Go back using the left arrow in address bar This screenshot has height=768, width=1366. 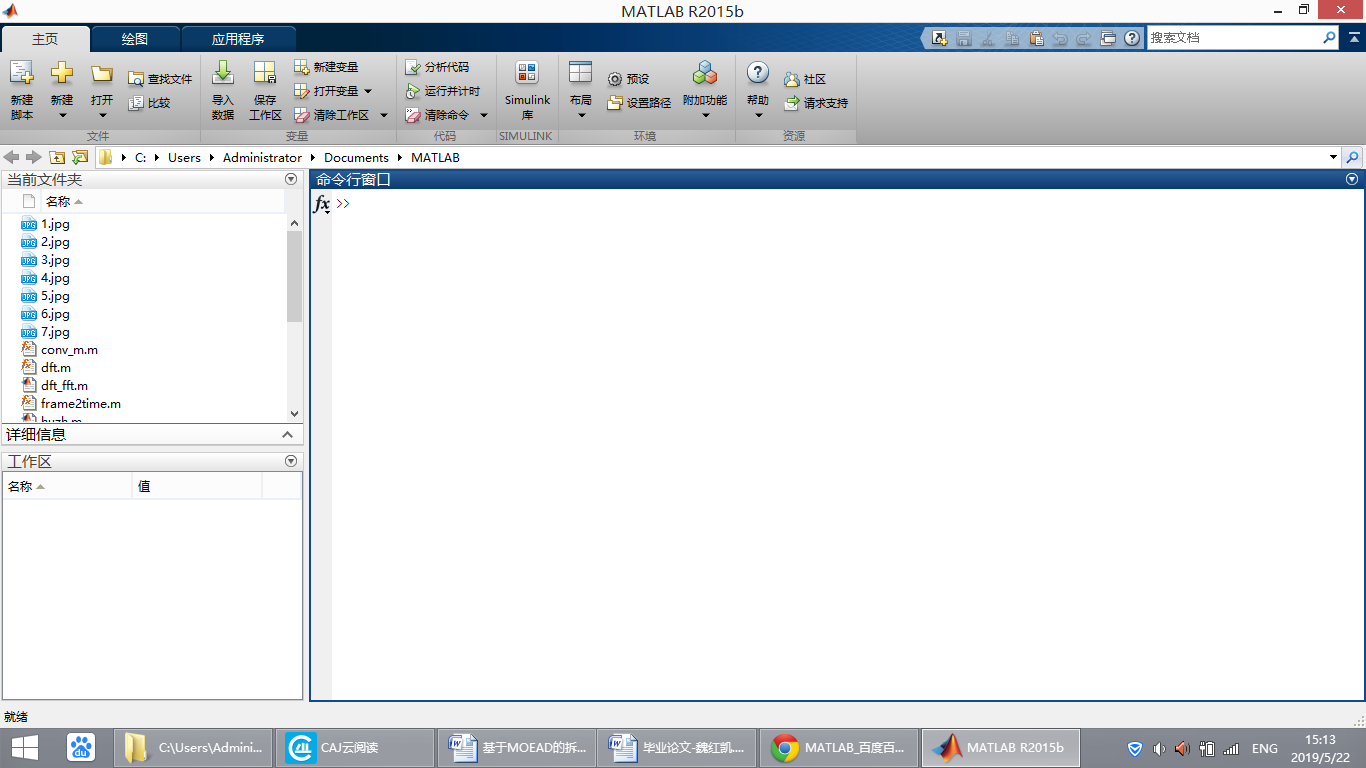12,157
